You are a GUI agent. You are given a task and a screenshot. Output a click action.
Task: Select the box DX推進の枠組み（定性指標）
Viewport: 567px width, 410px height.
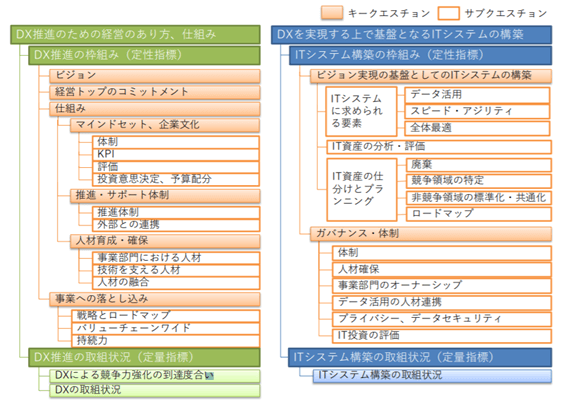click(144, 55)
